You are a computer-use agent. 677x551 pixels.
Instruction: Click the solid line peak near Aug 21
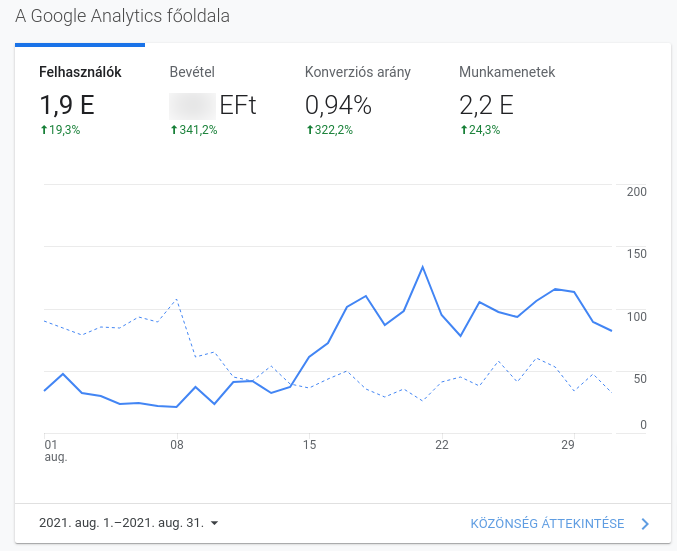coord(422,267)
